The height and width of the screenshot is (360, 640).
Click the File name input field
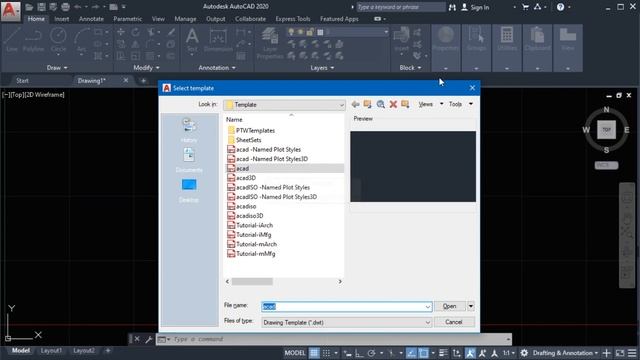(347, 307)
